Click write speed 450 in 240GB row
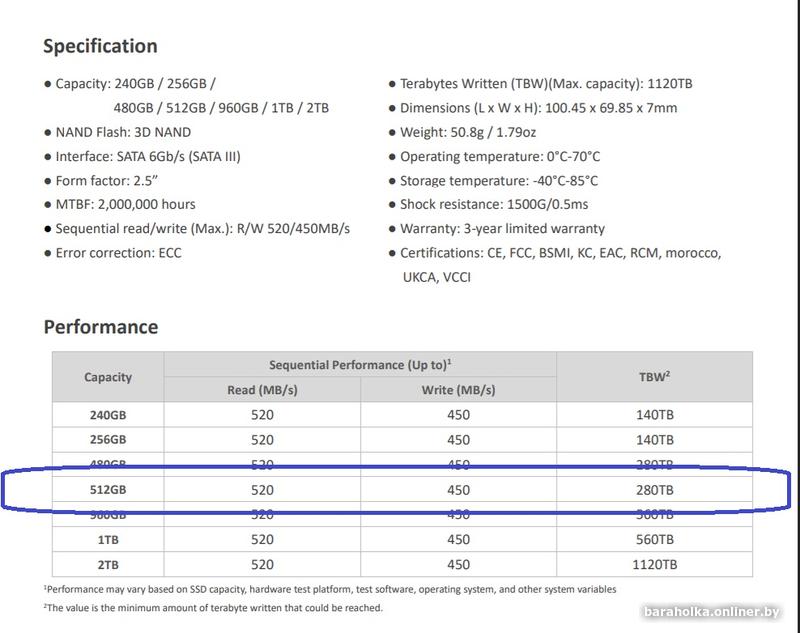 coord(458,415)
